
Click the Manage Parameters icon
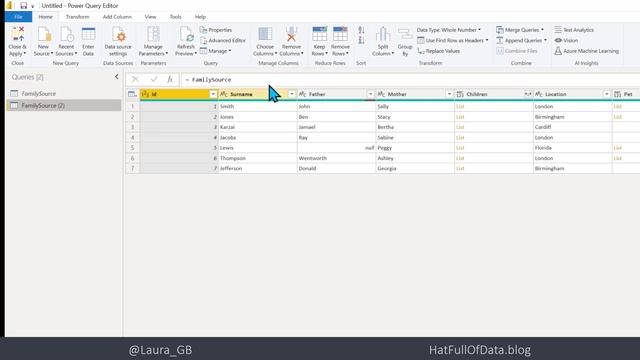coord(153,34)
